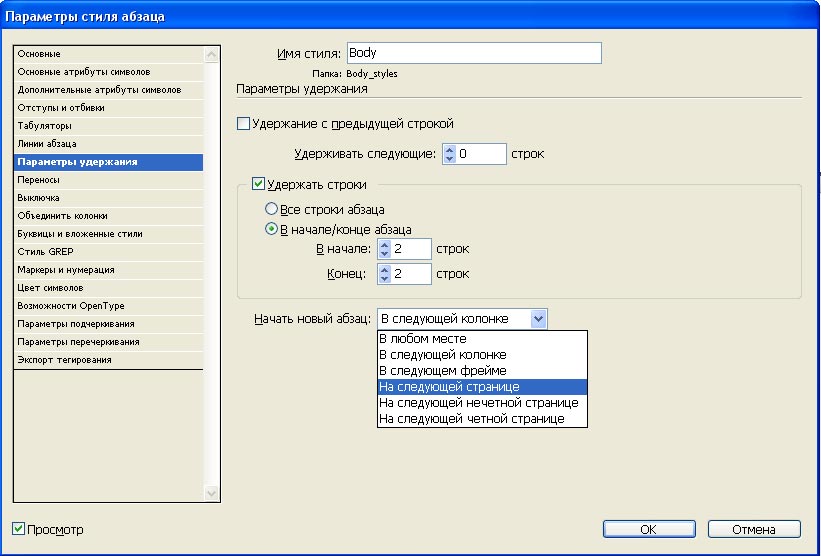Screen dimensions: 821x556
Task: Increase В начале lines count
Action: [x=384, y=244]
